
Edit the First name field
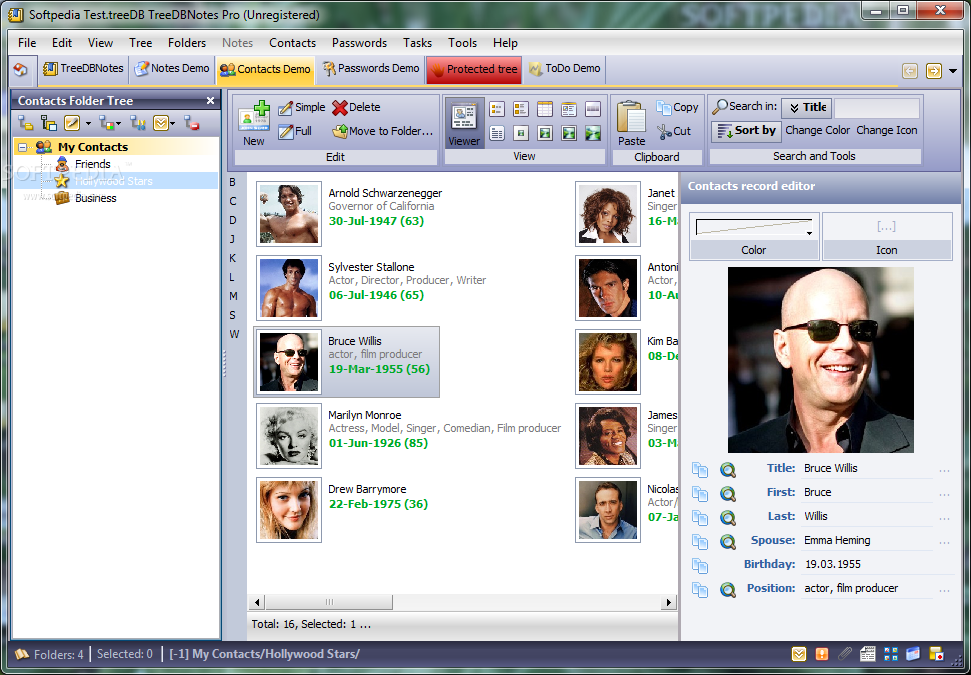coord(867,492)
